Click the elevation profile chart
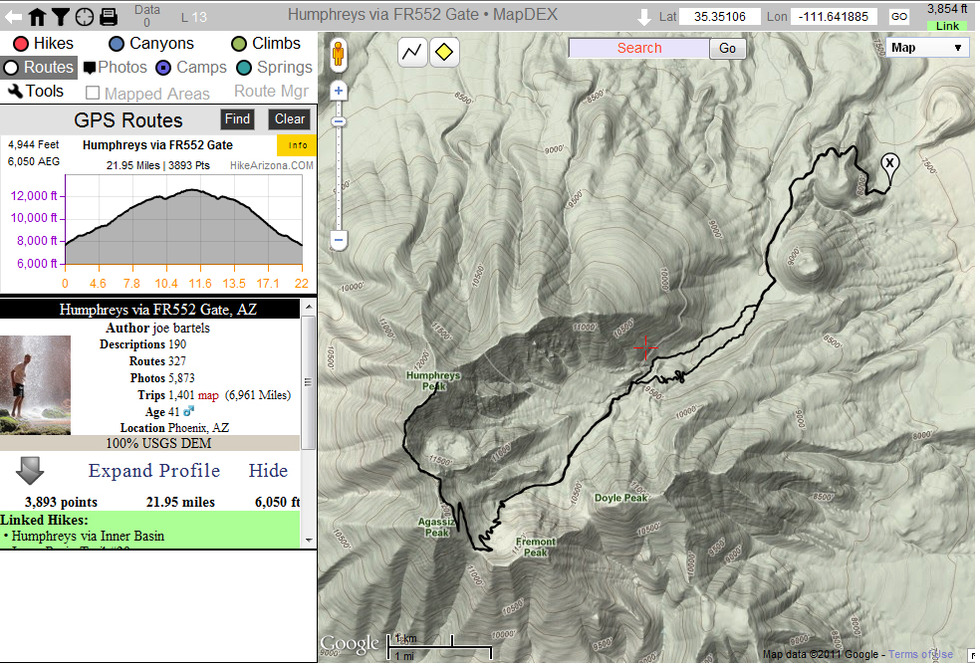Screen dimensions: 980x666 click(x=184, y=220)
